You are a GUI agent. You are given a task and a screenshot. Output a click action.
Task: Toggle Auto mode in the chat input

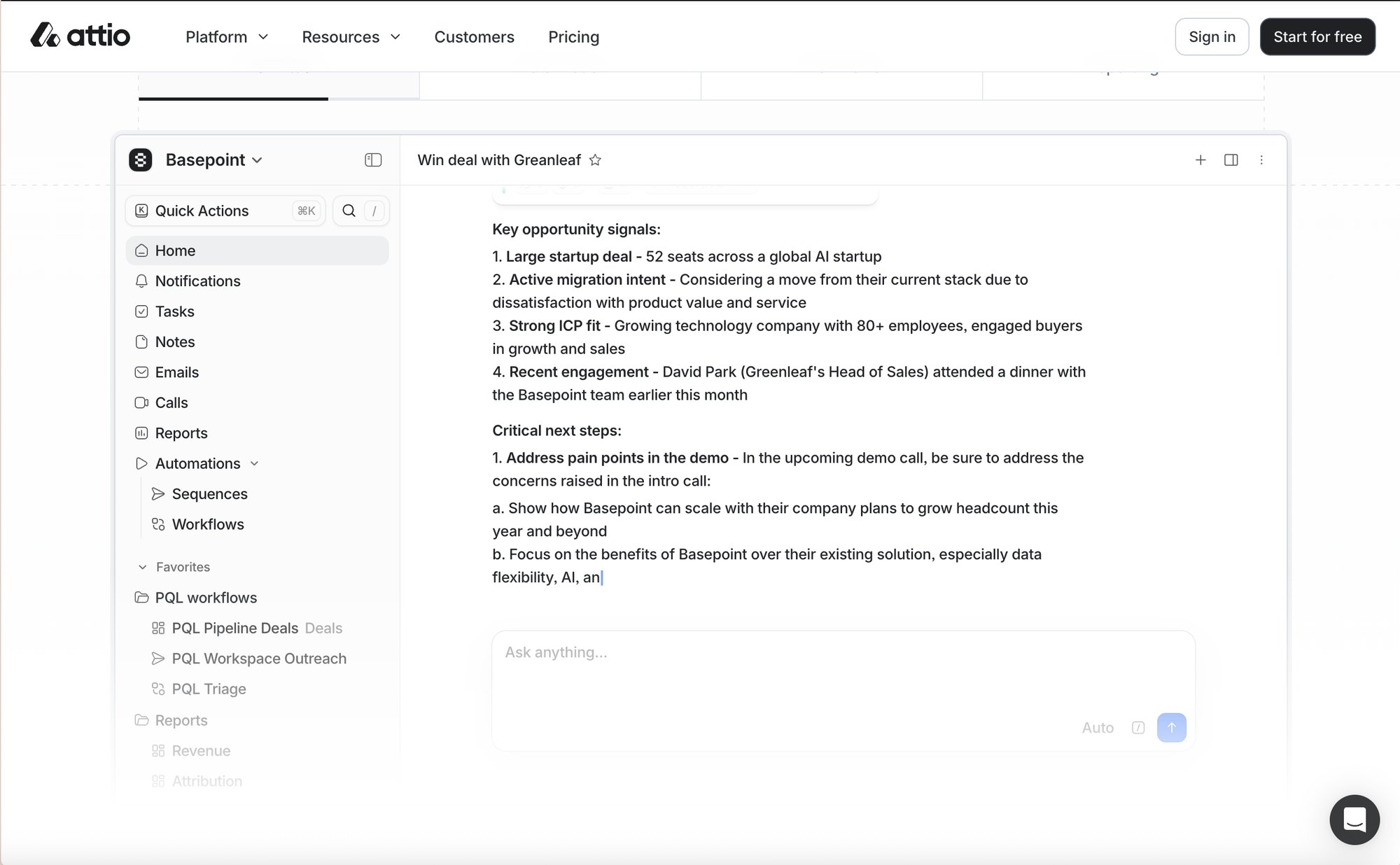click(x=1098, y=728)
